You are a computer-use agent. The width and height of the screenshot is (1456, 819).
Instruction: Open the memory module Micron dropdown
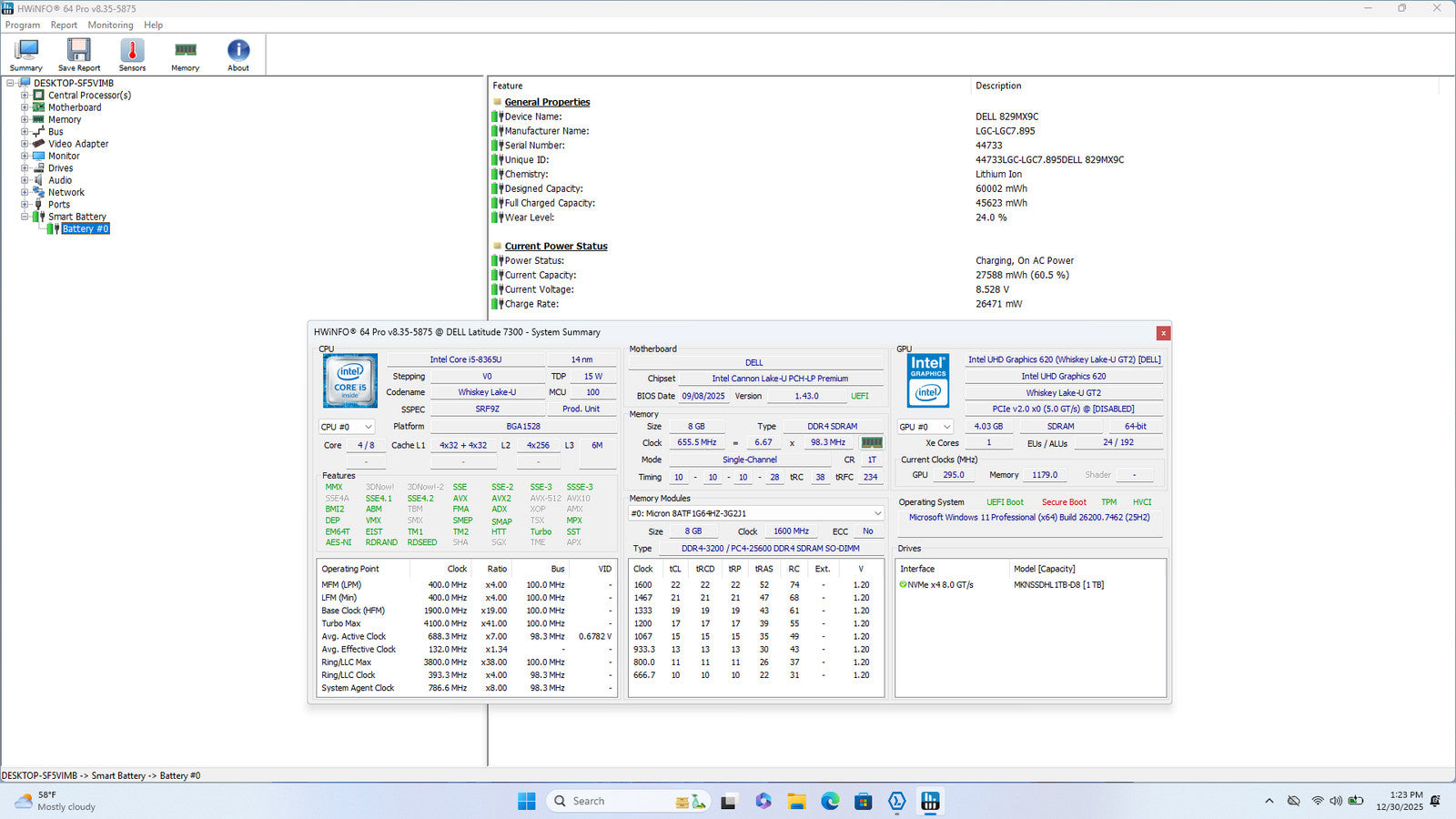tap(756, 513)
